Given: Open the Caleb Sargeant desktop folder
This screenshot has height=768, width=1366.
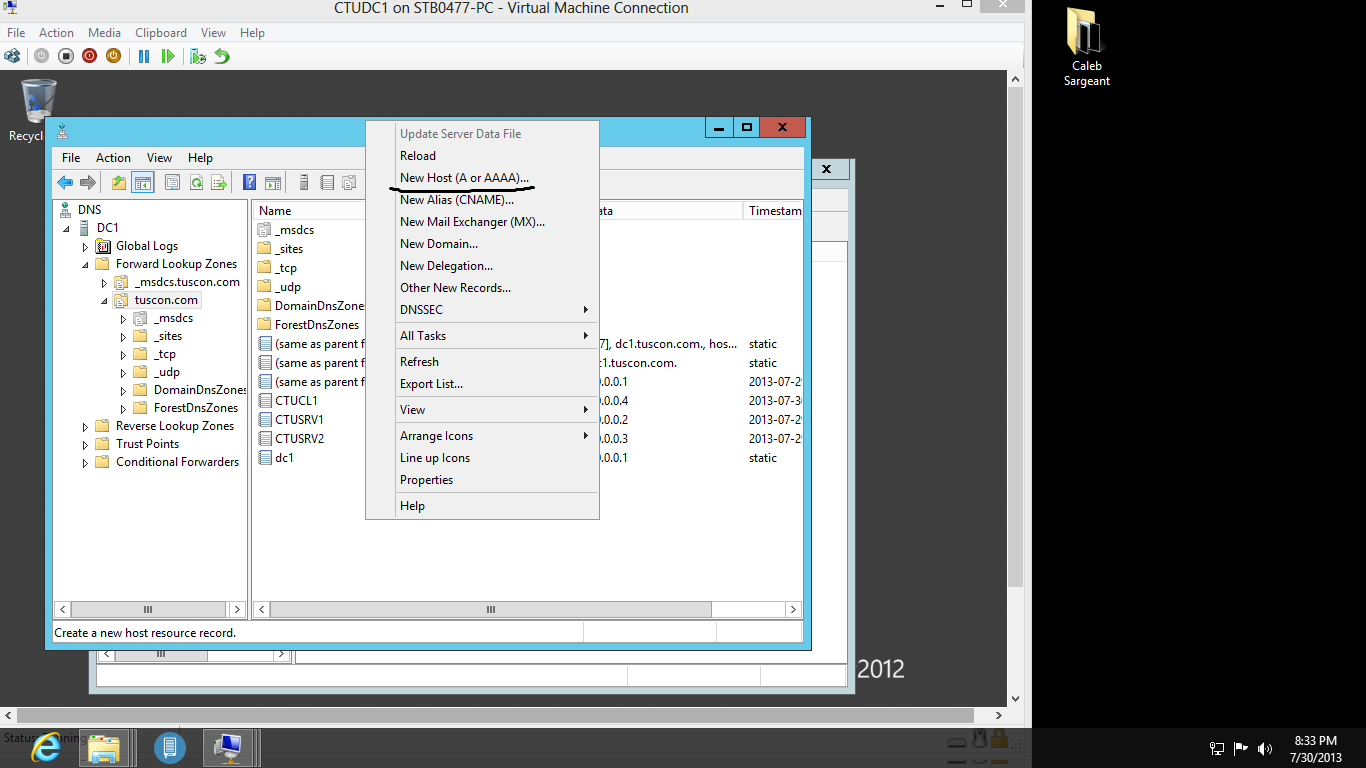Looking at the screenshot, I should click(1086, 48).
